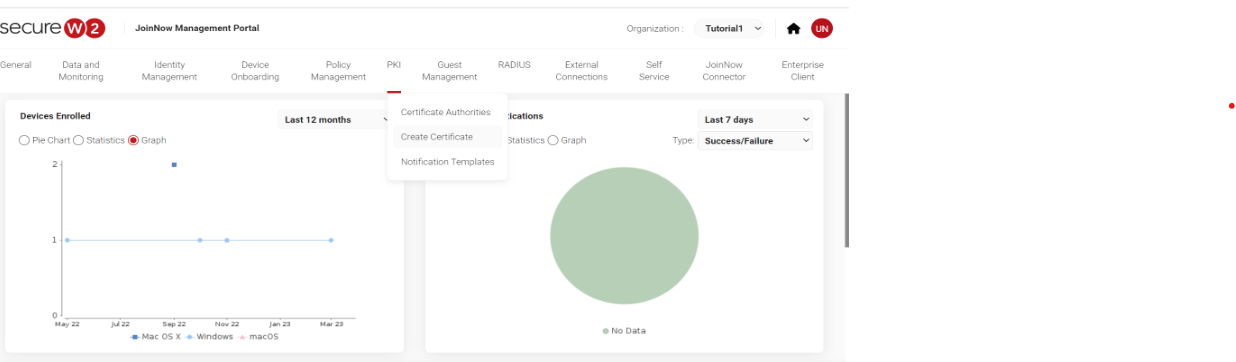This screenshot has height=362, width=1236.
Task: Click the SecureW2 logo
Action: pos(52,28)
